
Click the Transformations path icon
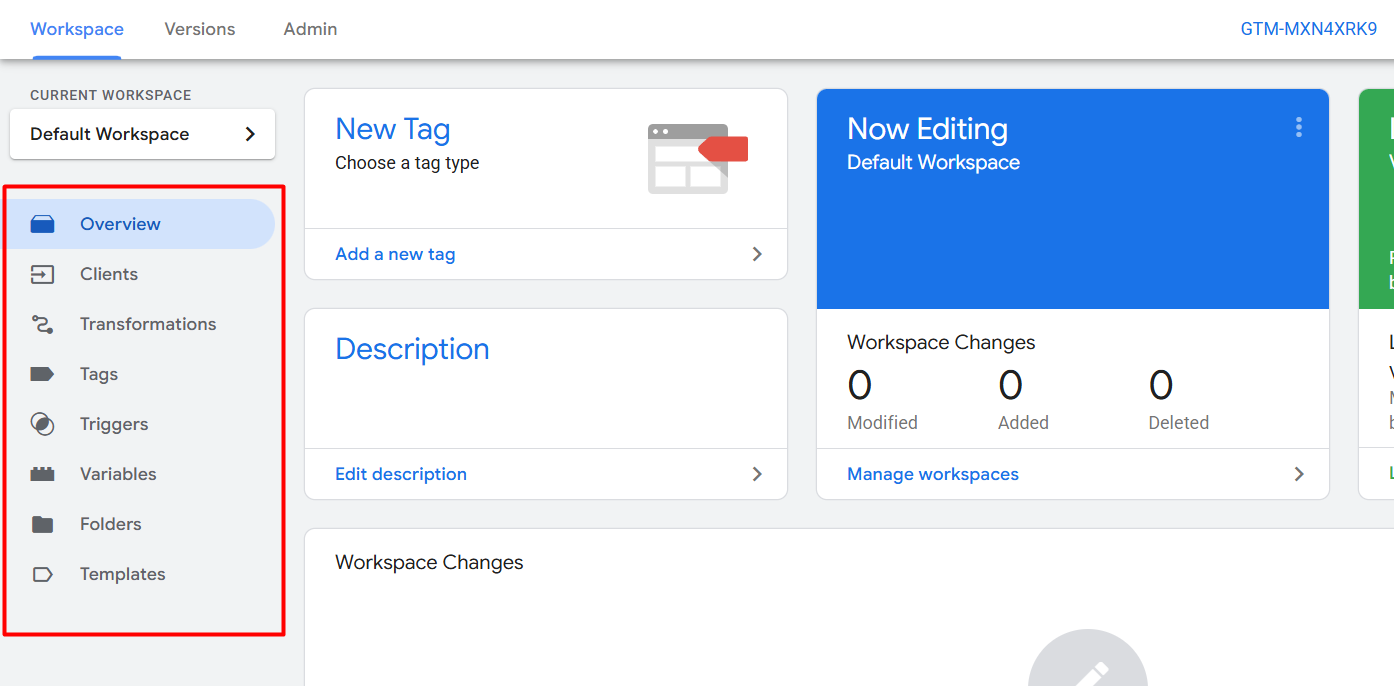click(x=42, y=324)
